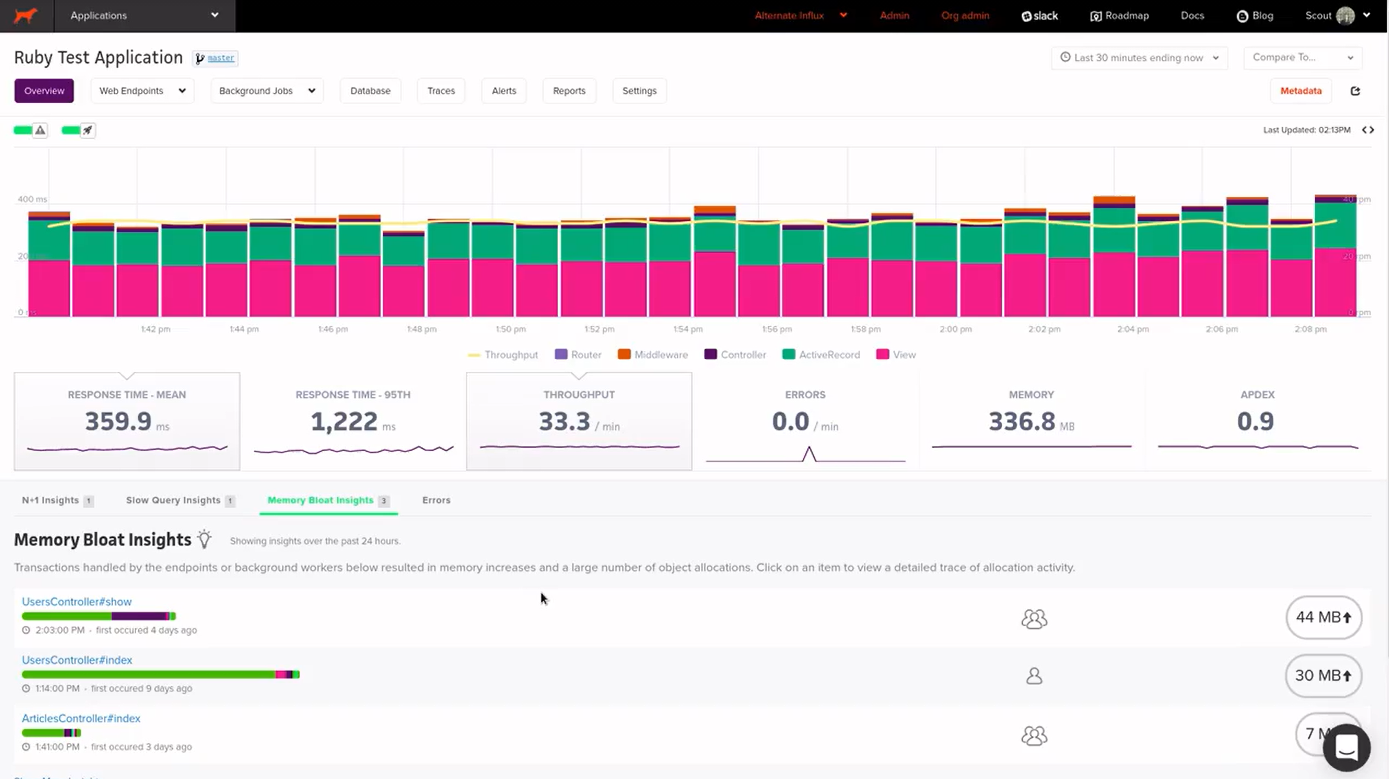1389x779 pixels.
Task: Switch to Slow Query Insights tab
Action: [181, 500]
